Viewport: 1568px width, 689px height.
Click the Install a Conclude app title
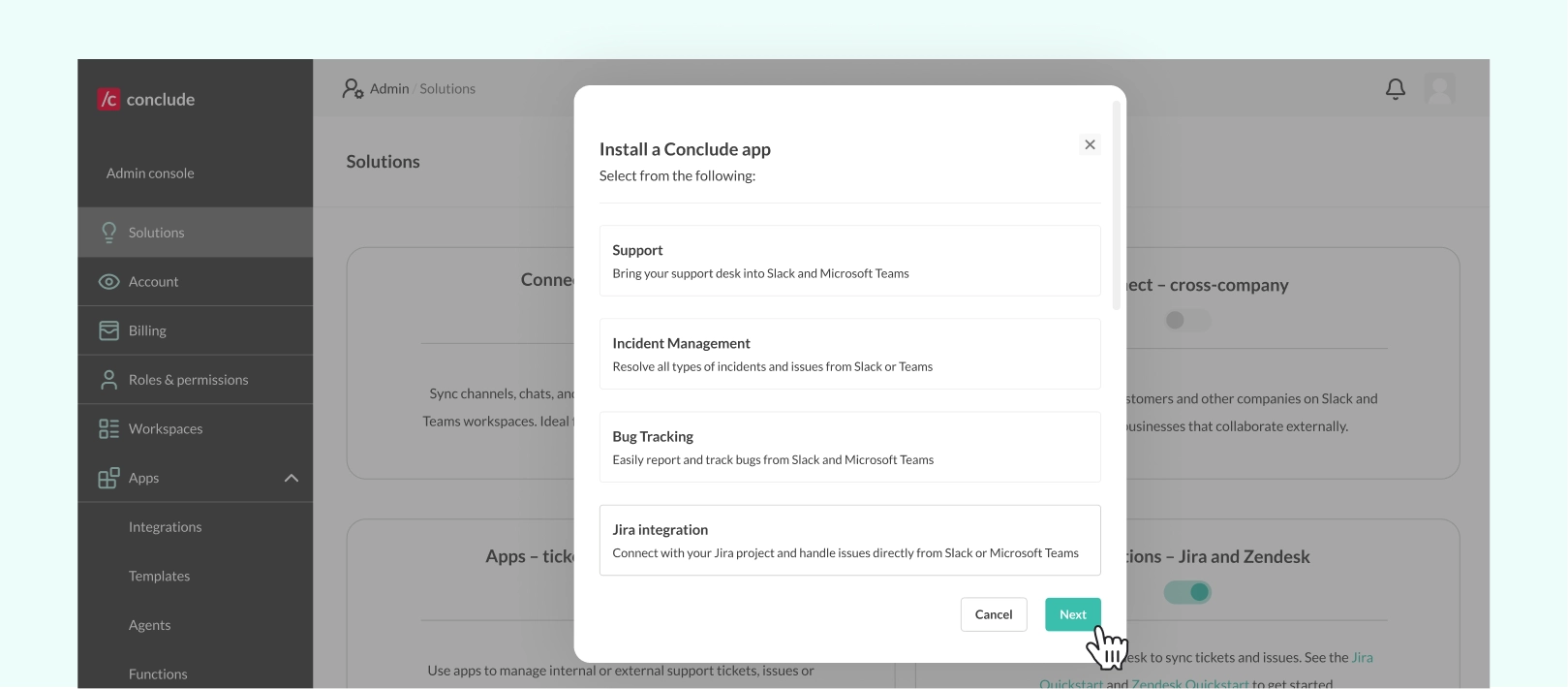click(685, 149)
